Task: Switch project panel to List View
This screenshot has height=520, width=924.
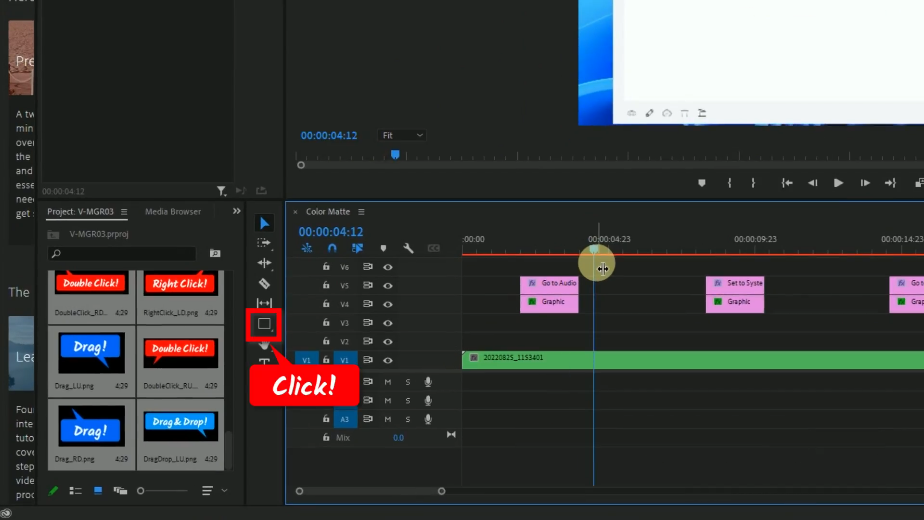Action: [75, 491]
